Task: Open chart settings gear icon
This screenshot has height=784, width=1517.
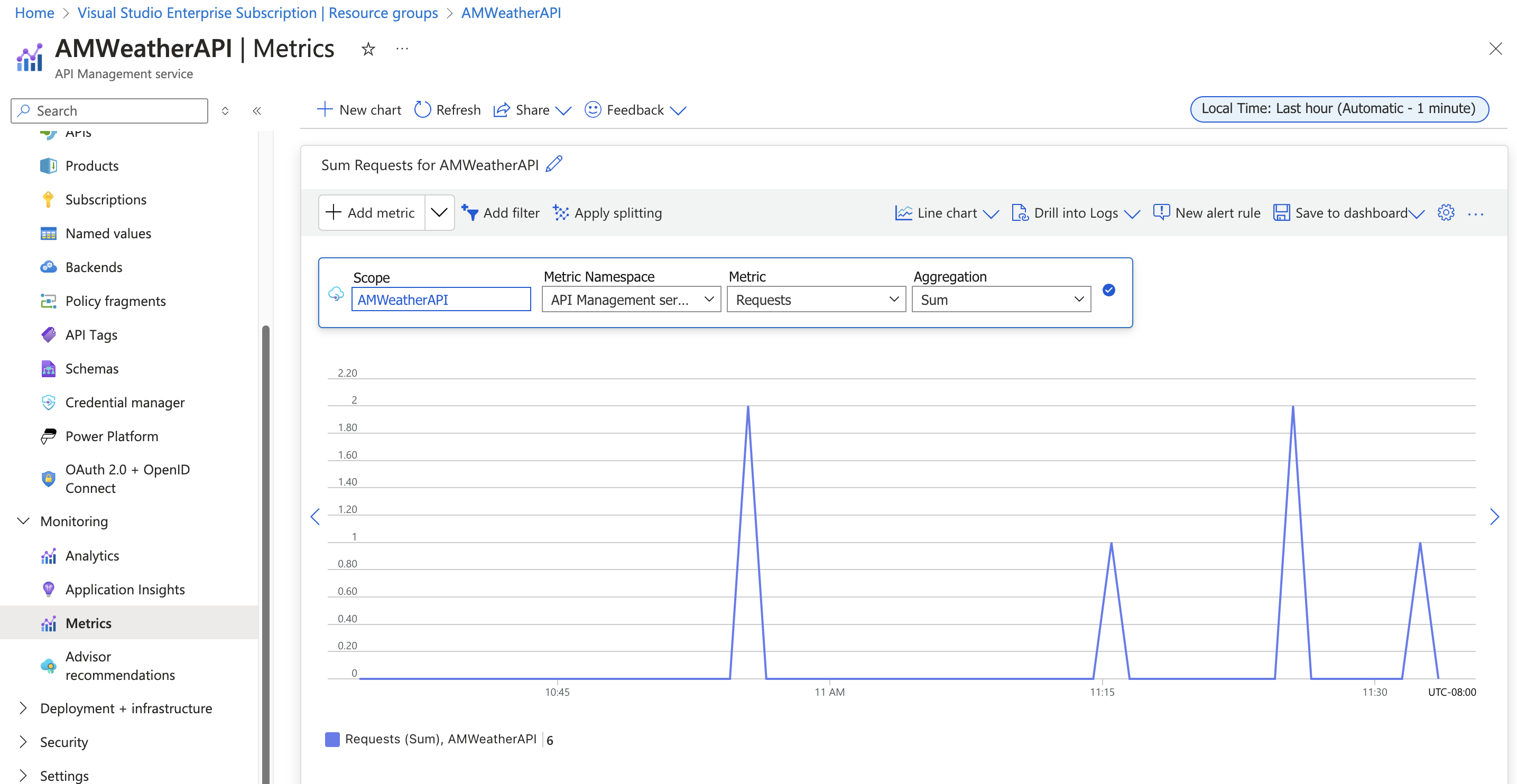Action: pos(1446,212)
